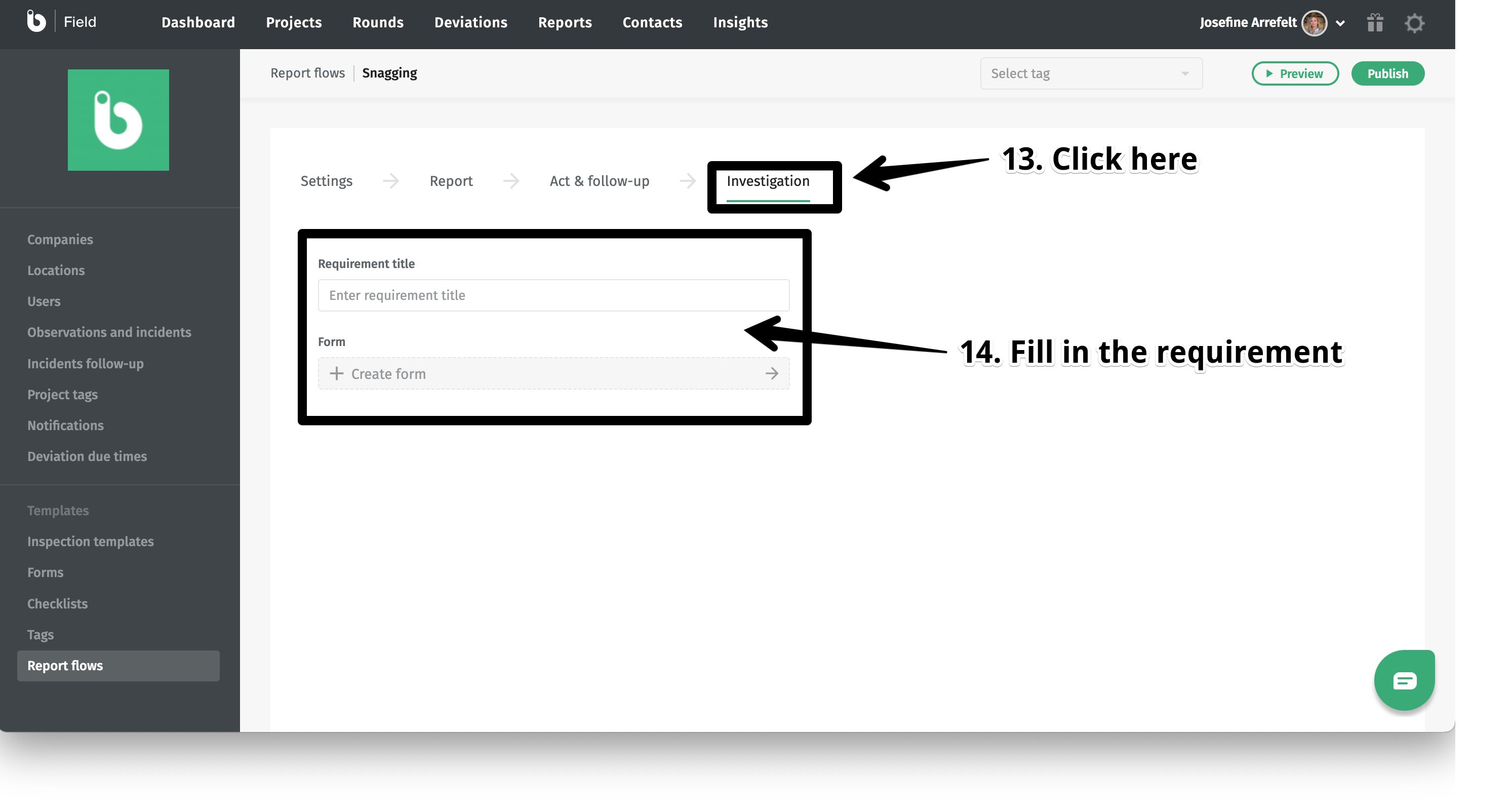1512x807 pixels.
Task: Go to the Act & follow-up step
Action: pos(600,181)
